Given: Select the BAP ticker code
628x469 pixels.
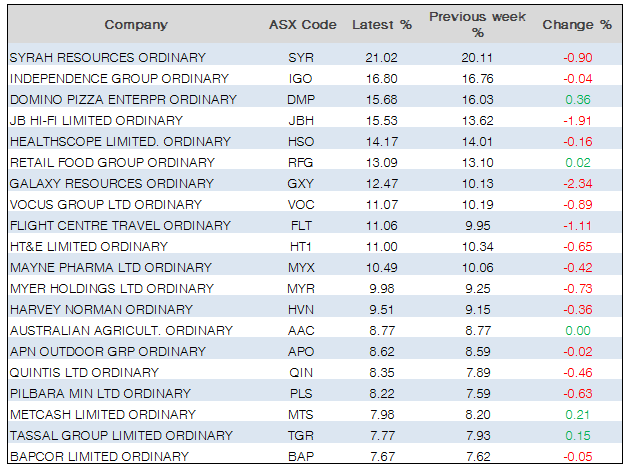Looking at the screenshot, I should pos(299,456).
